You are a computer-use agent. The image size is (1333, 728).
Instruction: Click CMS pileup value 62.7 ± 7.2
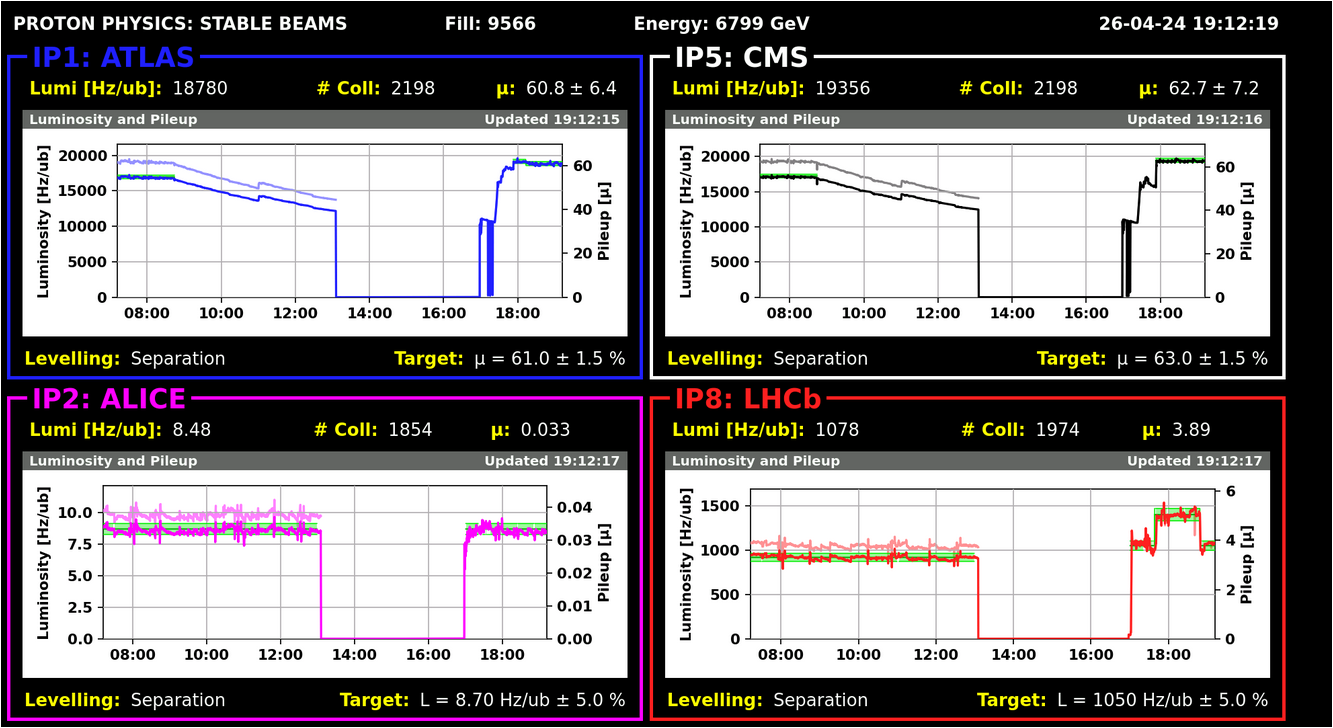coord(1213,88)
